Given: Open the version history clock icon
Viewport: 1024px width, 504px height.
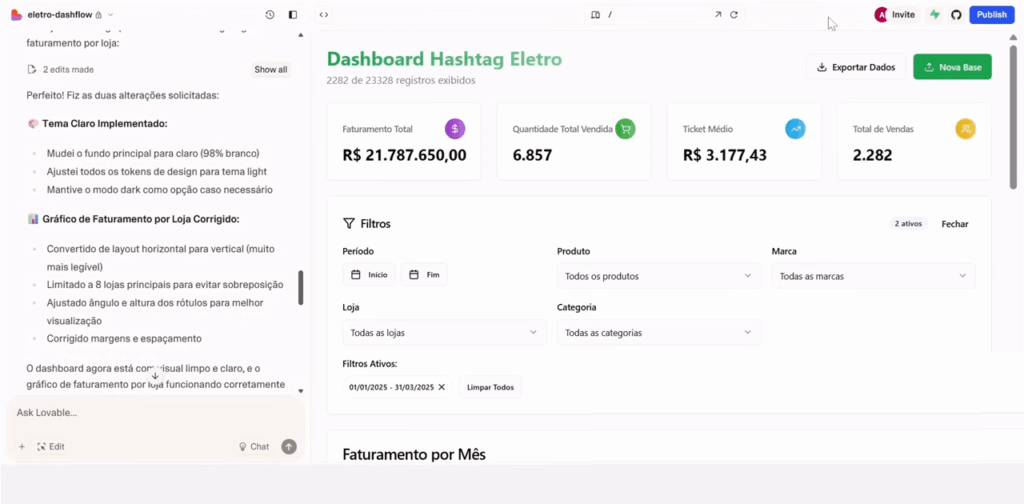Looking at the screenshot, I should 270,14.
